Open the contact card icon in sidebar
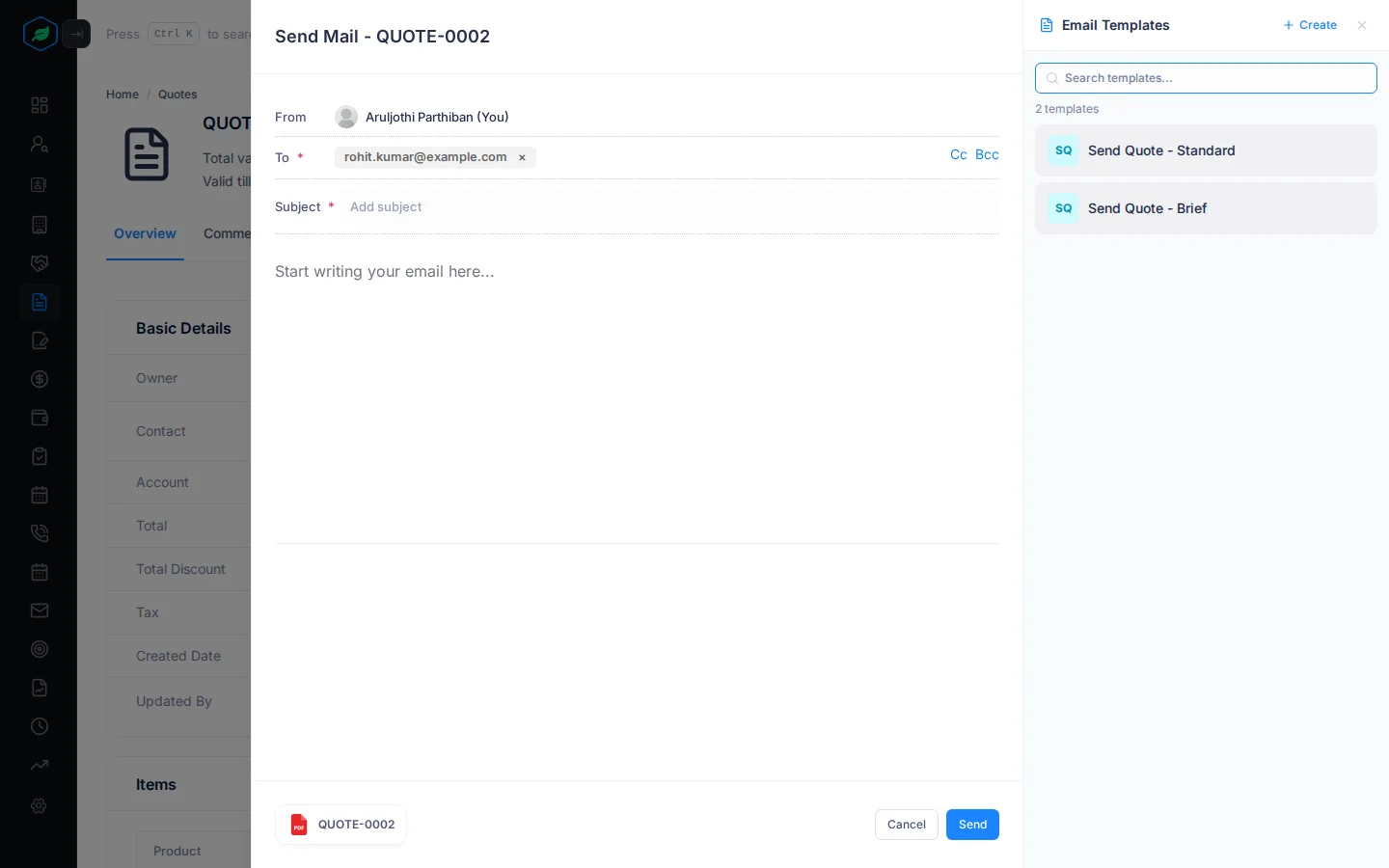The height and width of the screenshot is (868, 1389). 40,184
